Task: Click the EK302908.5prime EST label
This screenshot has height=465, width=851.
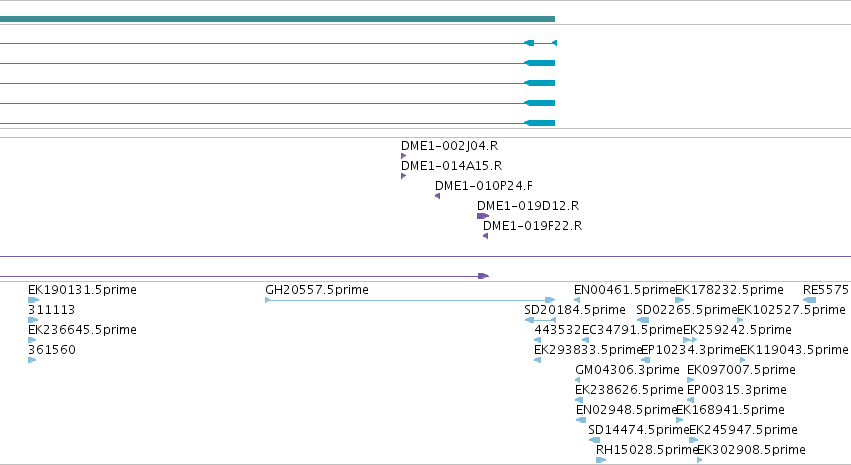Action: click(x=751, y=451)
